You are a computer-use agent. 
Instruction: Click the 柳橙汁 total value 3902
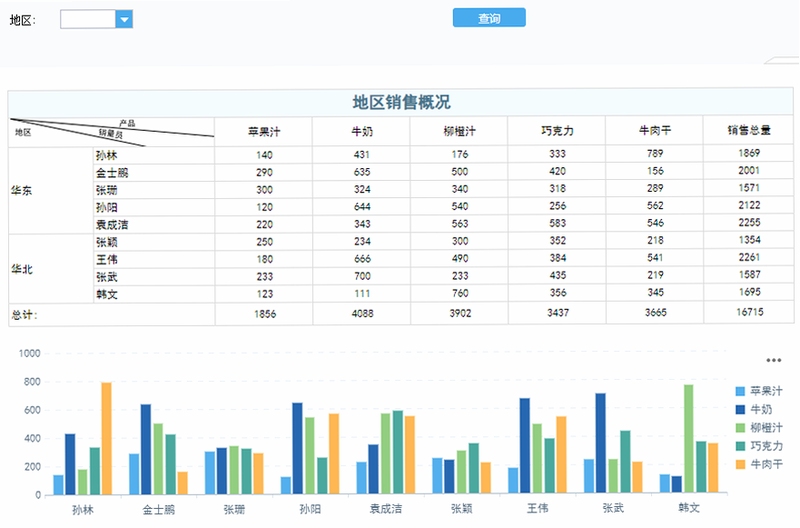[x=460, y=313]
